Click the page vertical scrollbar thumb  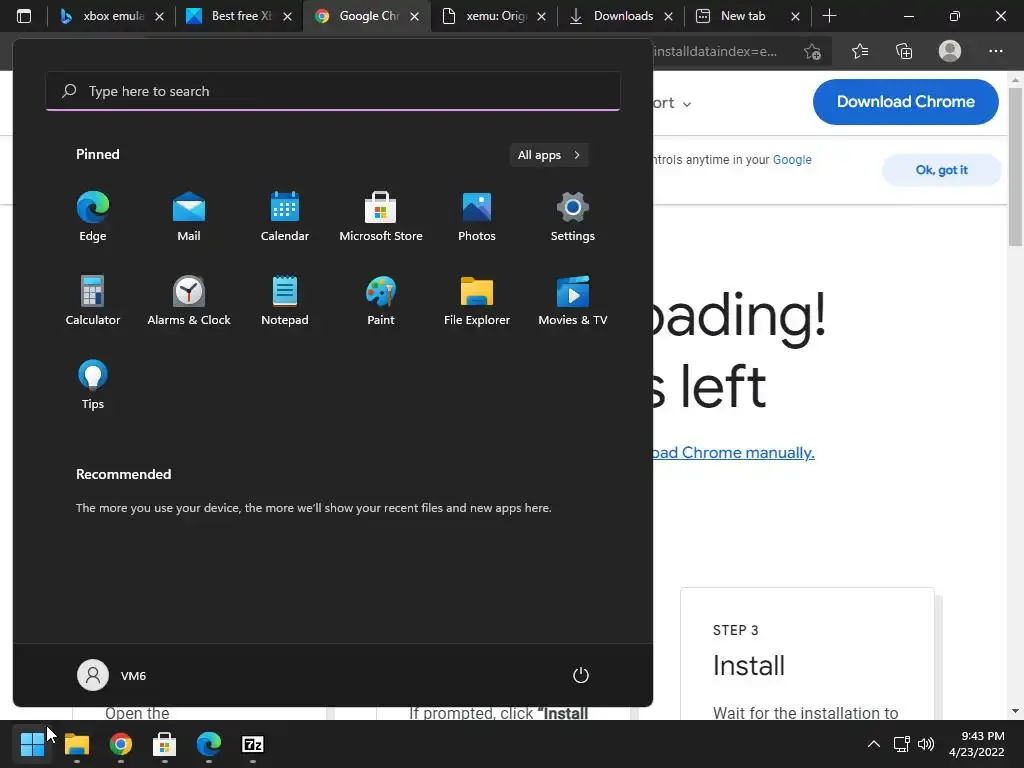tap(1015, 166)
